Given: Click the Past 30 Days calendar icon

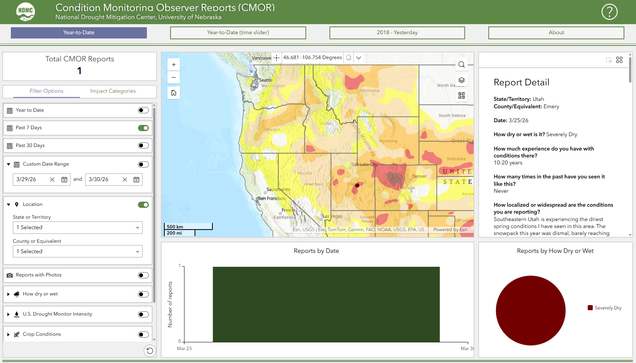Looking at the screenshot, I should click(x=10, y=146).
